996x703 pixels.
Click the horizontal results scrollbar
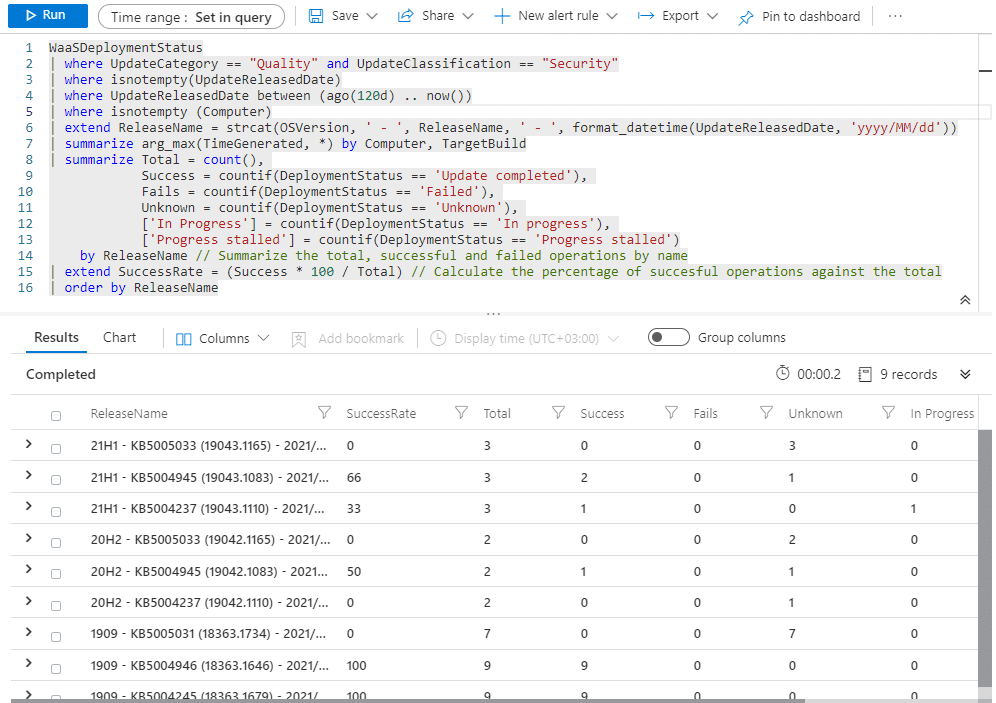pos(407,700)
